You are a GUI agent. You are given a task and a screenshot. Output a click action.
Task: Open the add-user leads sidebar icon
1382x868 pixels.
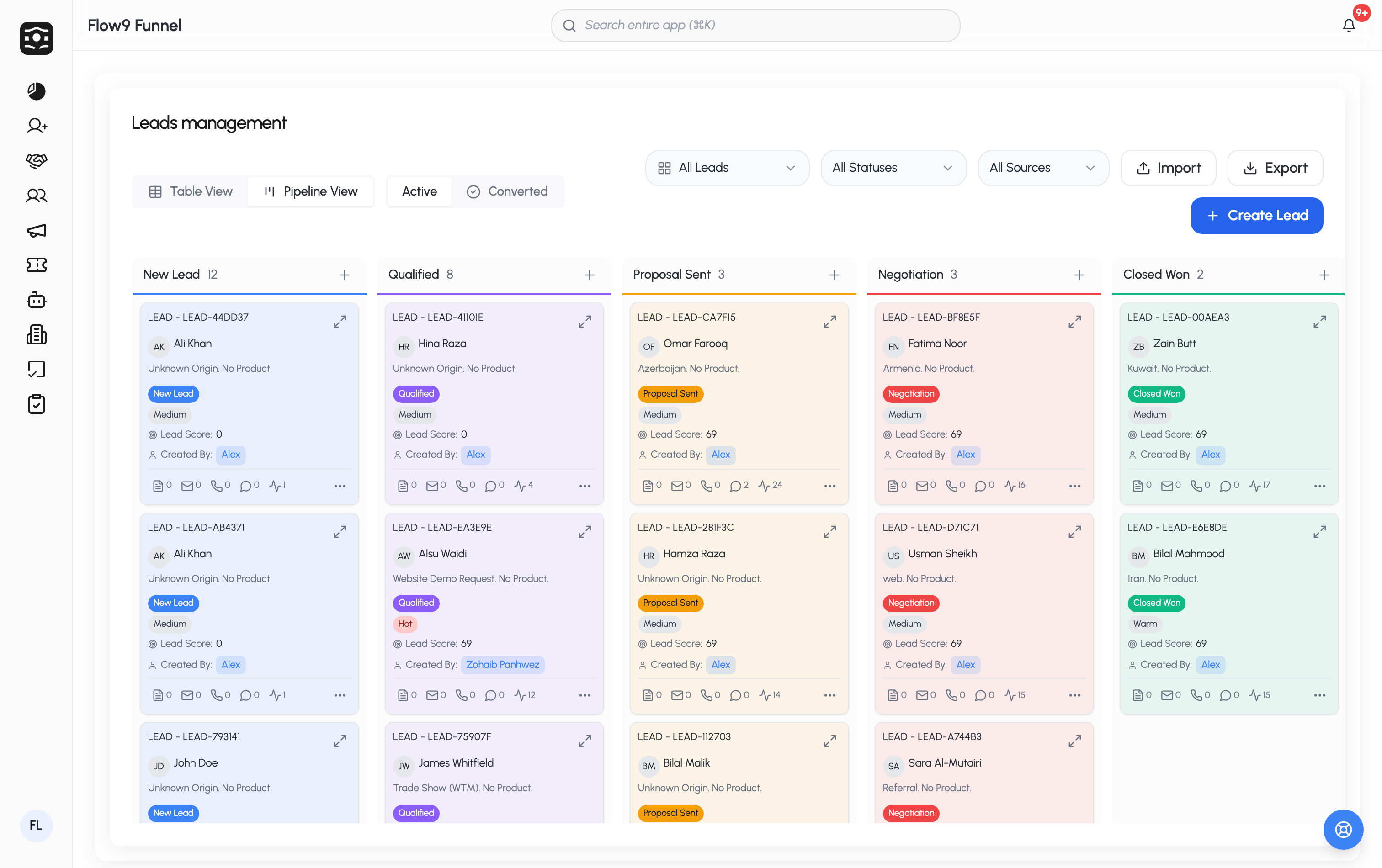click(36, 126)
